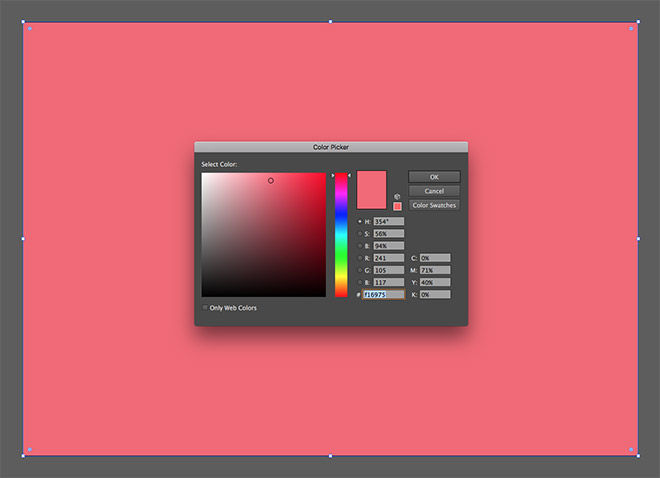Click the hue value field showing 354°
The width and height of the screenshot is (660, 478).
click(x=388, y=221)
